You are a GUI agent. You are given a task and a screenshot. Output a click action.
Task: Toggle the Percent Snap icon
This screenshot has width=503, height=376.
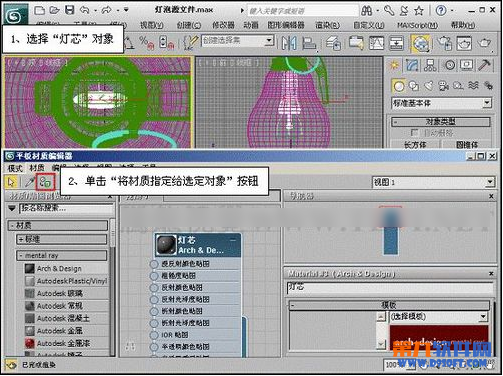point(146,42)
